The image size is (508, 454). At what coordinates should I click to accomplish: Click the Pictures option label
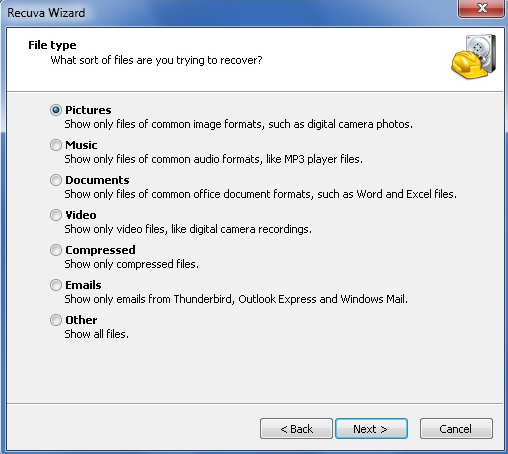pos(88,110)
